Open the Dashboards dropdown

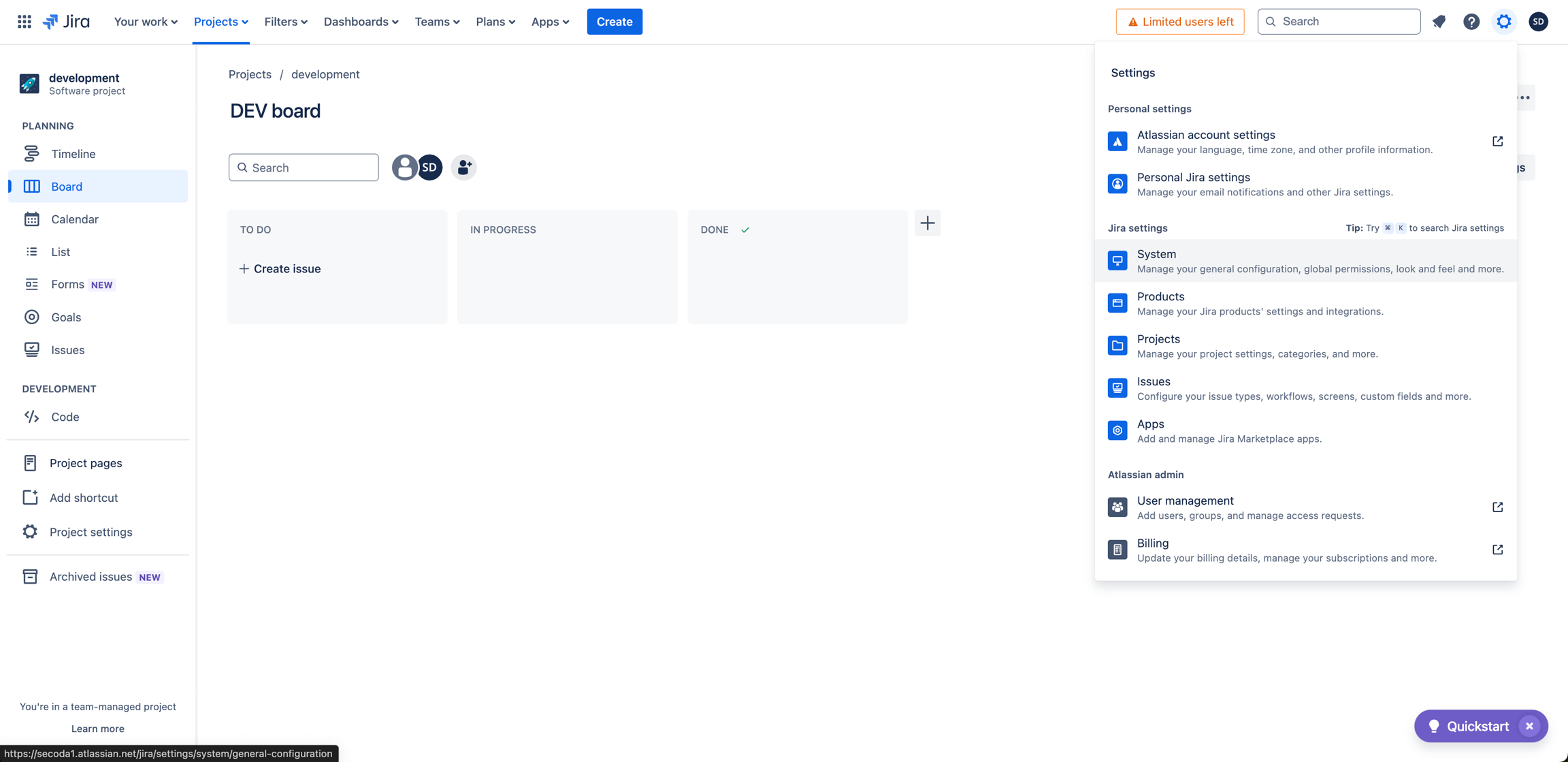click(361, 22)
